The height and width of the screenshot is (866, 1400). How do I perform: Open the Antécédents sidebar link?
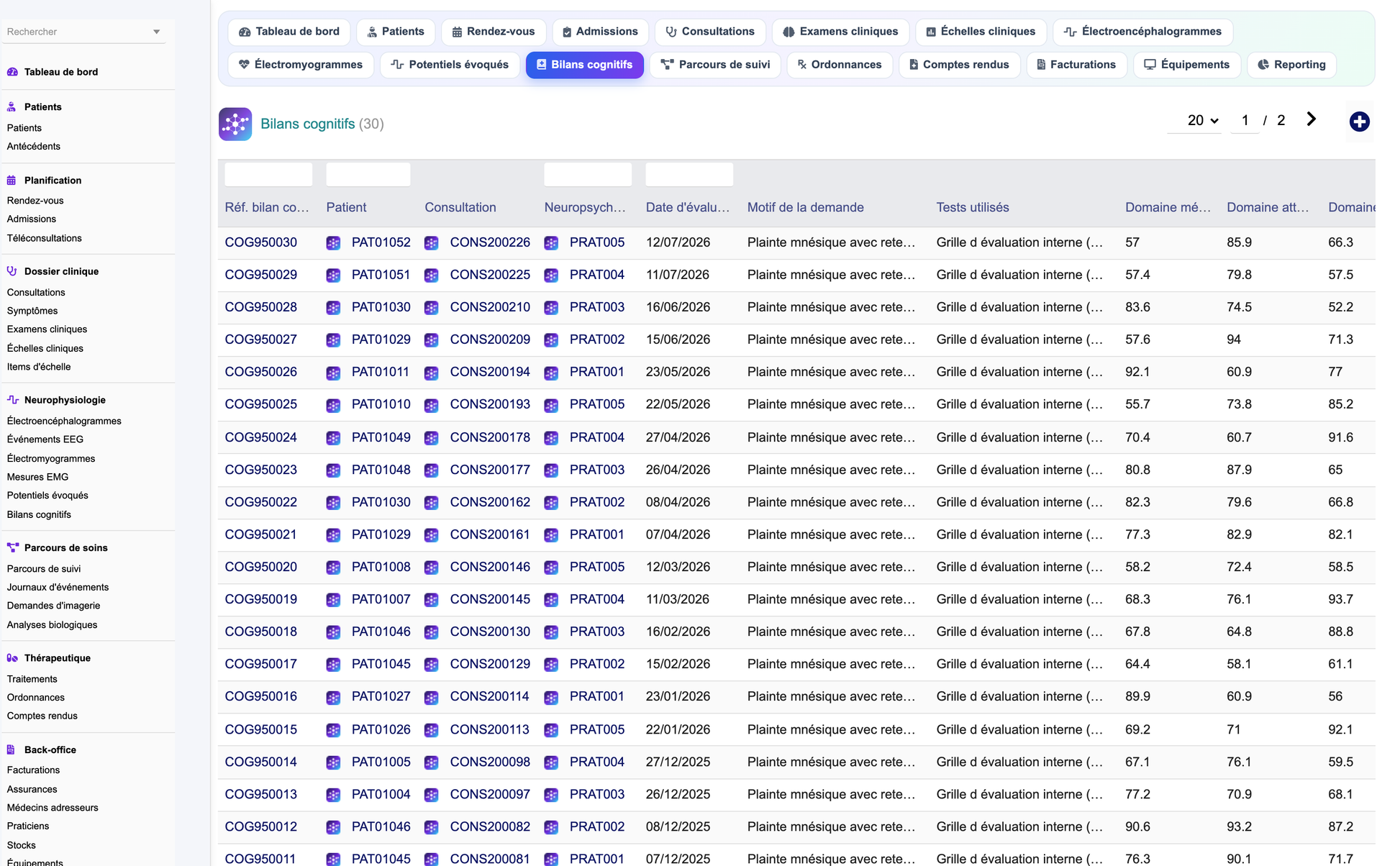pos(34,146)
